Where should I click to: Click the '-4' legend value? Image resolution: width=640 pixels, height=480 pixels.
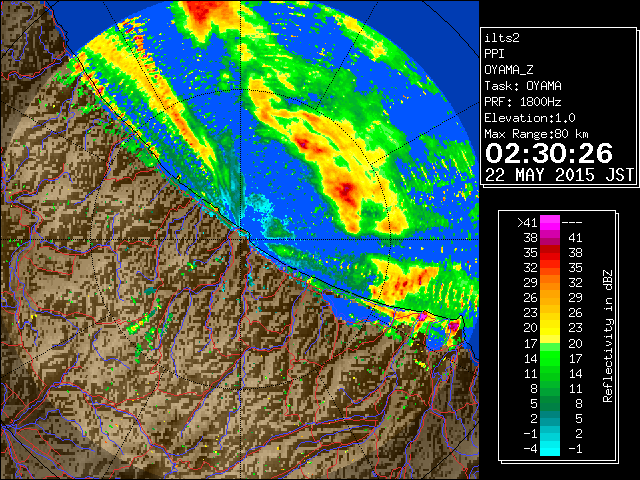click(x=530, y=448)
